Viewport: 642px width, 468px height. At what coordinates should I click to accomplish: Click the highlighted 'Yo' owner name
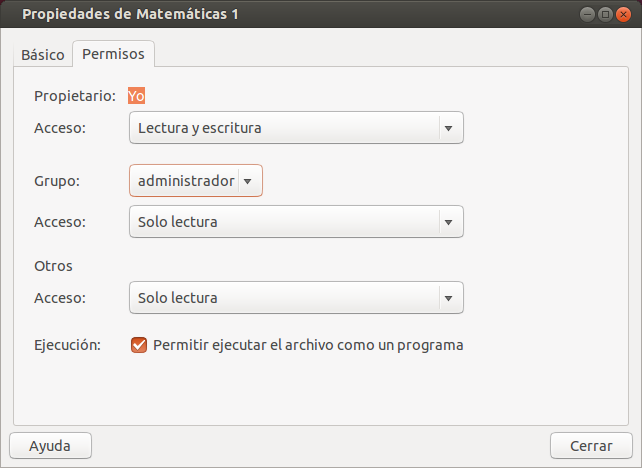click(136, 96)
